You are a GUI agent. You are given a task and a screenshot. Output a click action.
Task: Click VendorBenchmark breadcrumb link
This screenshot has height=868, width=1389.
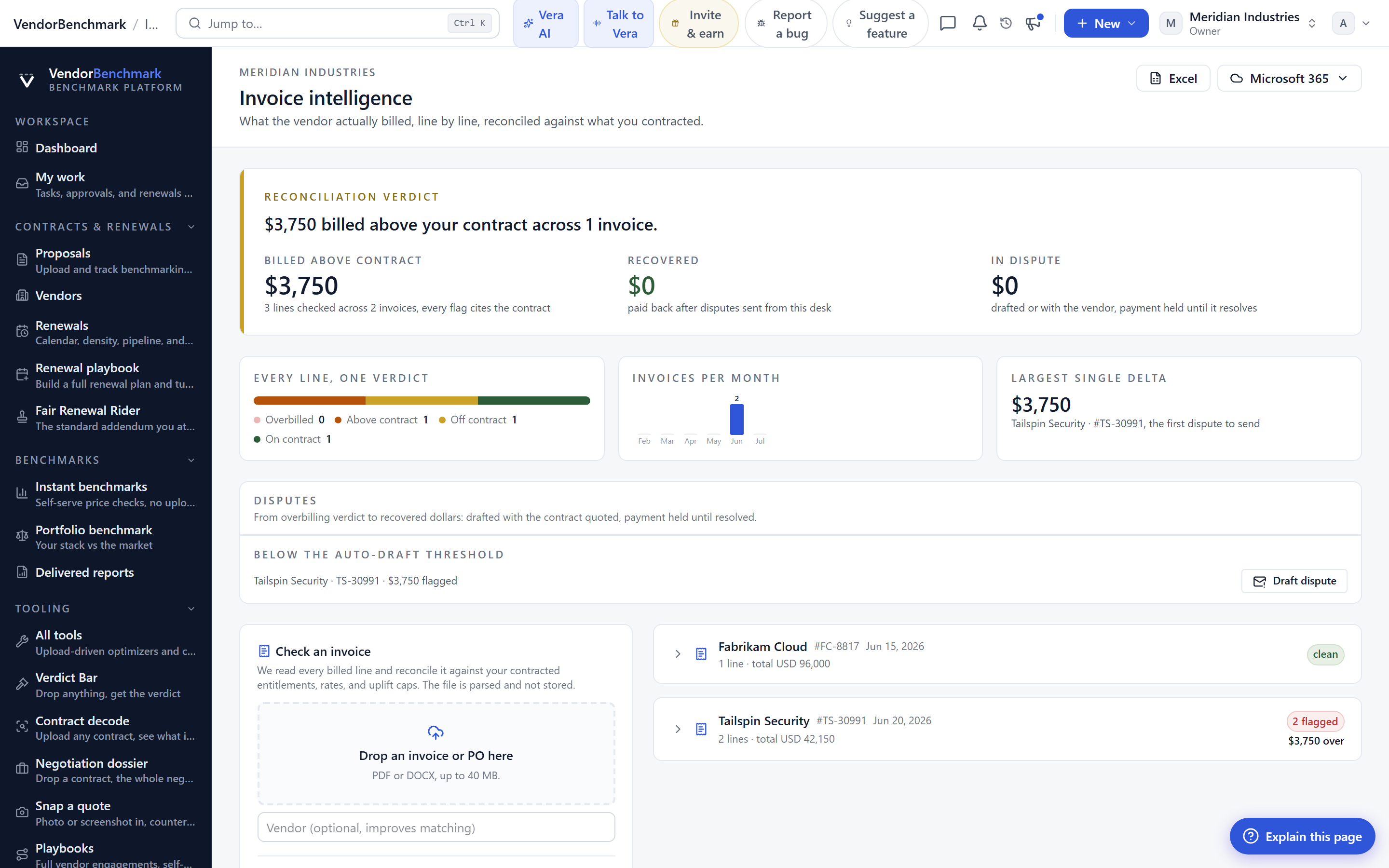(69, 24)
